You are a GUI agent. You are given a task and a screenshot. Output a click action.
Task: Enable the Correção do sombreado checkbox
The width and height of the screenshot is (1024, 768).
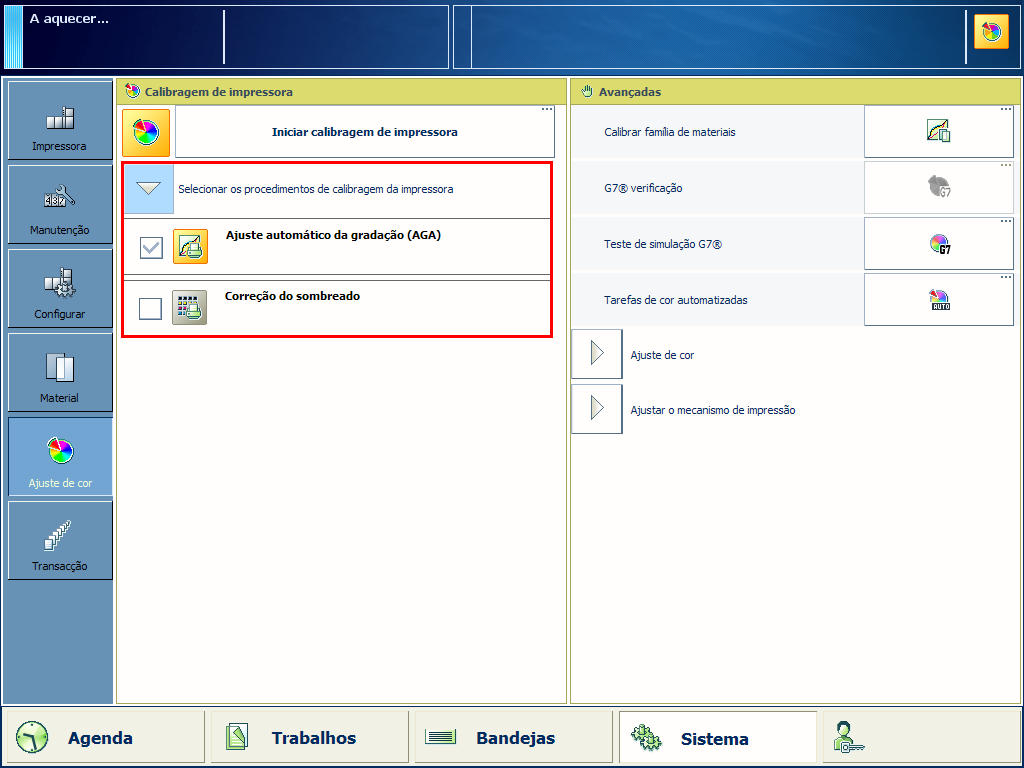tap(151, 308)
